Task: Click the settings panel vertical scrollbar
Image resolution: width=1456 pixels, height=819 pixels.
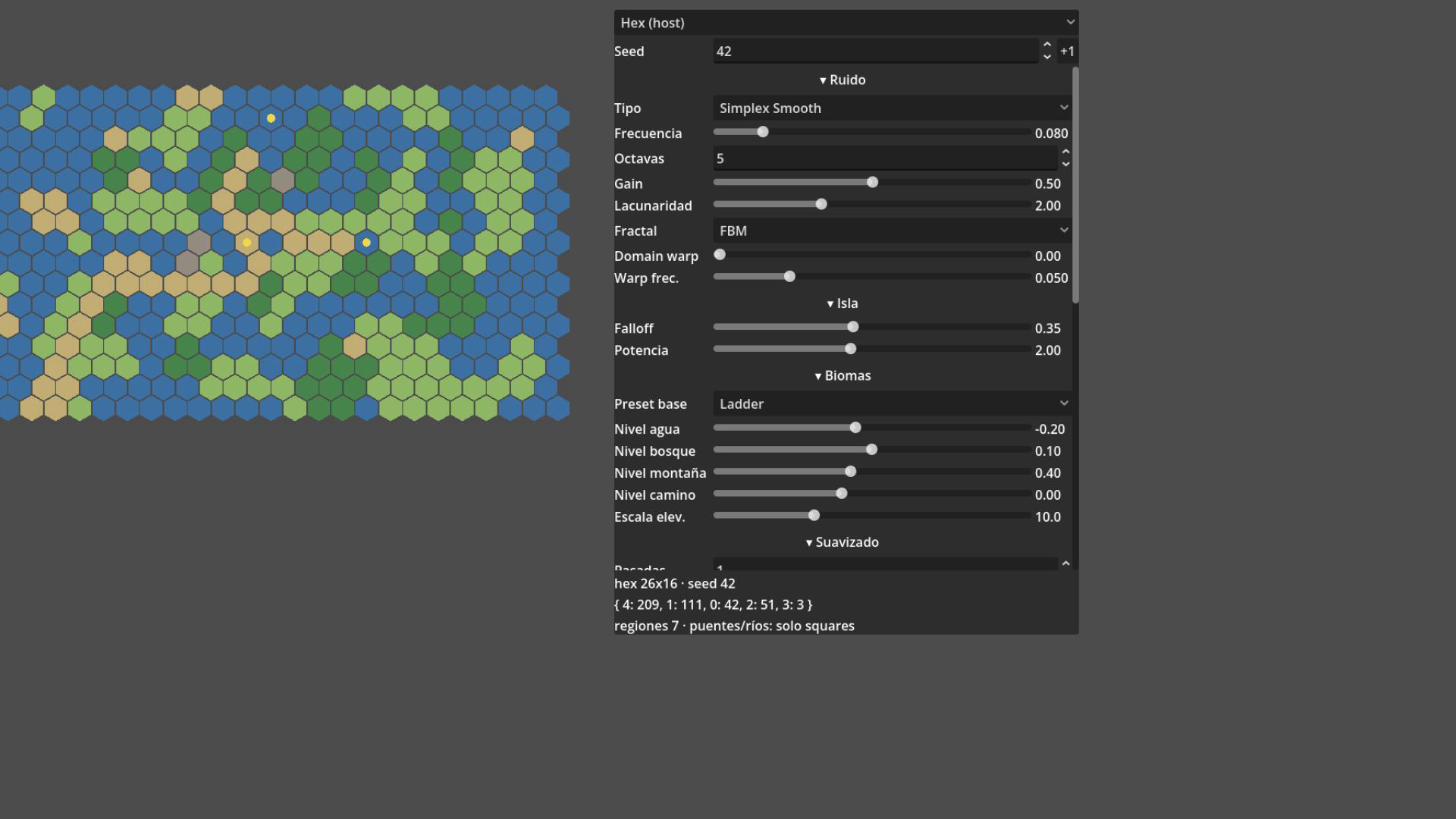Action: (x=1075, y=185)
